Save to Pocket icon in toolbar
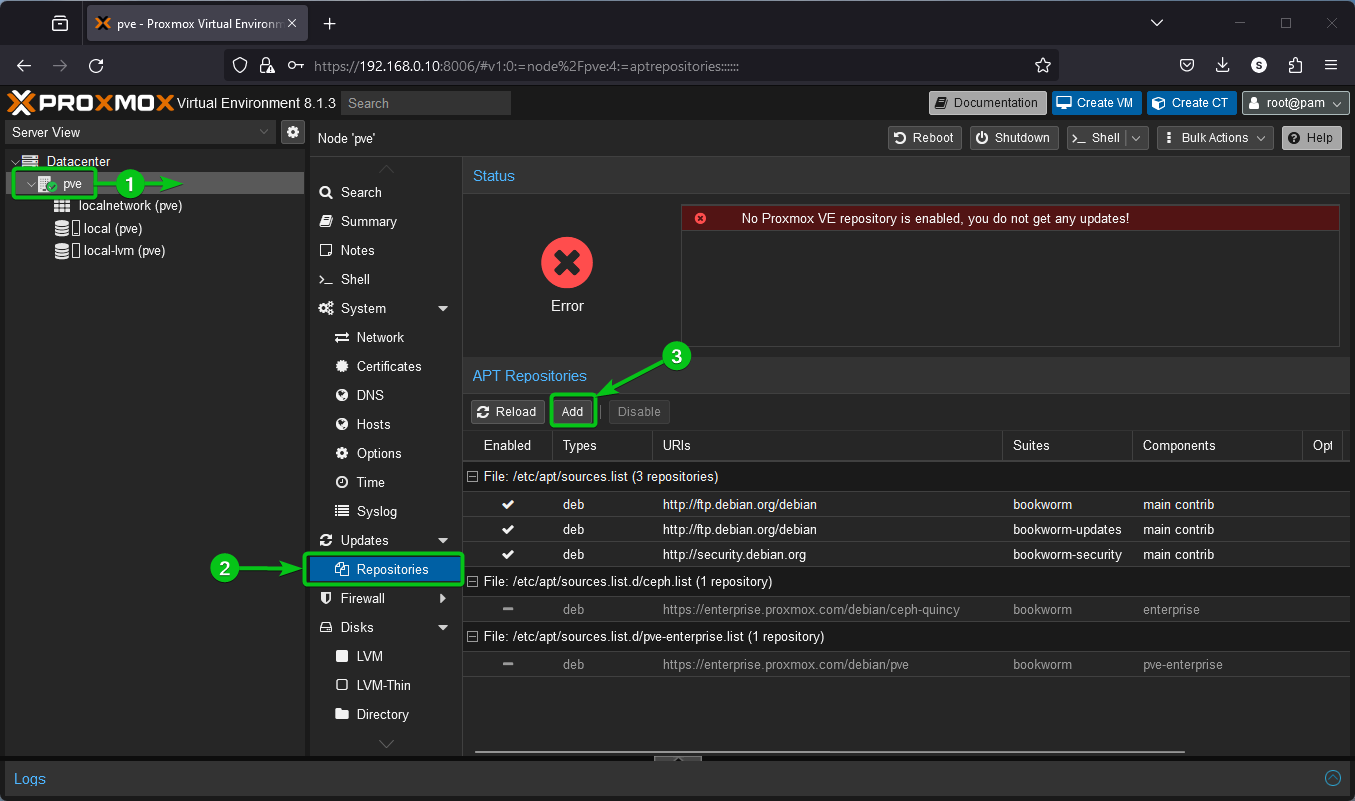 point(1187,66)
